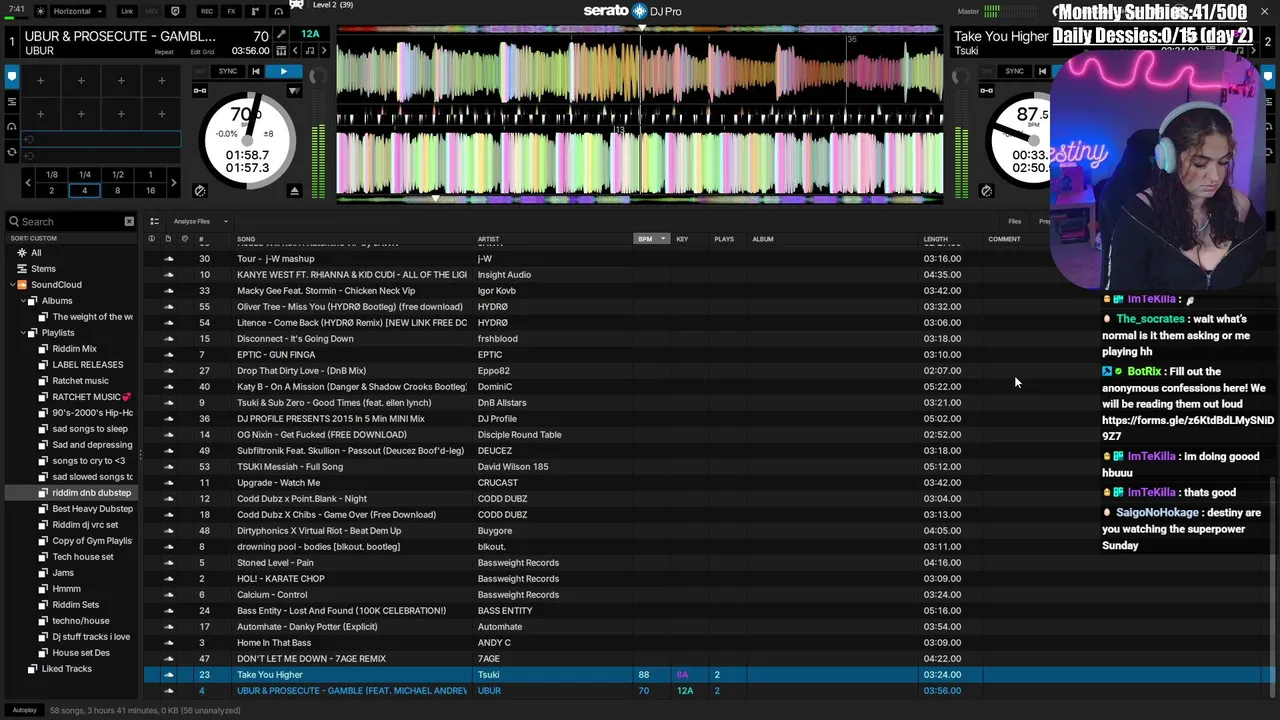Click the 12A key display on deck 1

point(310,34)
